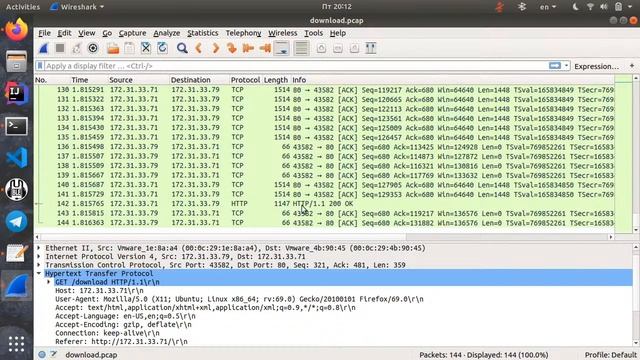640x360 pixels.
Task: Open the en language indicator dropdown
Action: tap(548, 7)
